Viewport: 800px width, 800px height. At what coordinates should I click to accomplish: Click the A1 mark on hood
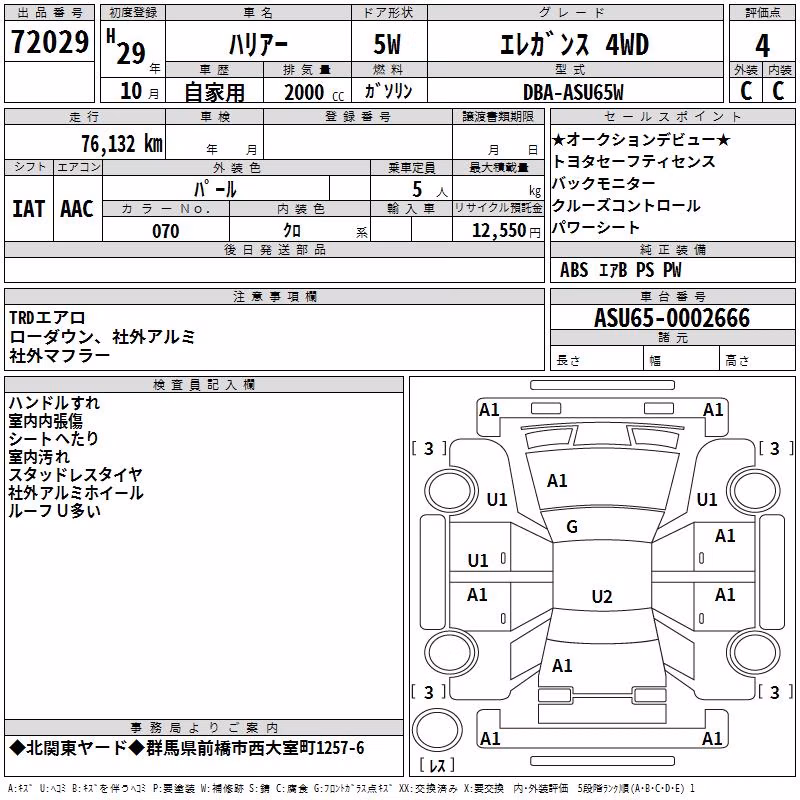pos(557,481)
